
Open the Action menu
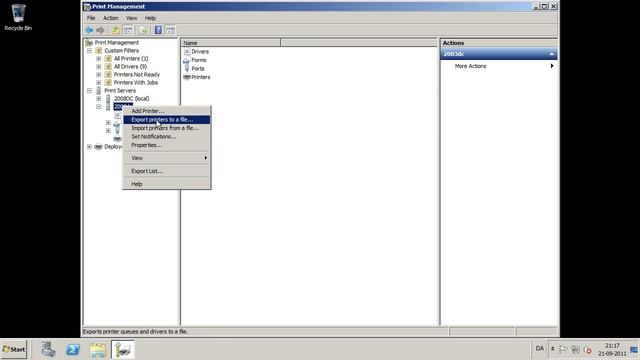pyautogui.click(x=110, y=18)
